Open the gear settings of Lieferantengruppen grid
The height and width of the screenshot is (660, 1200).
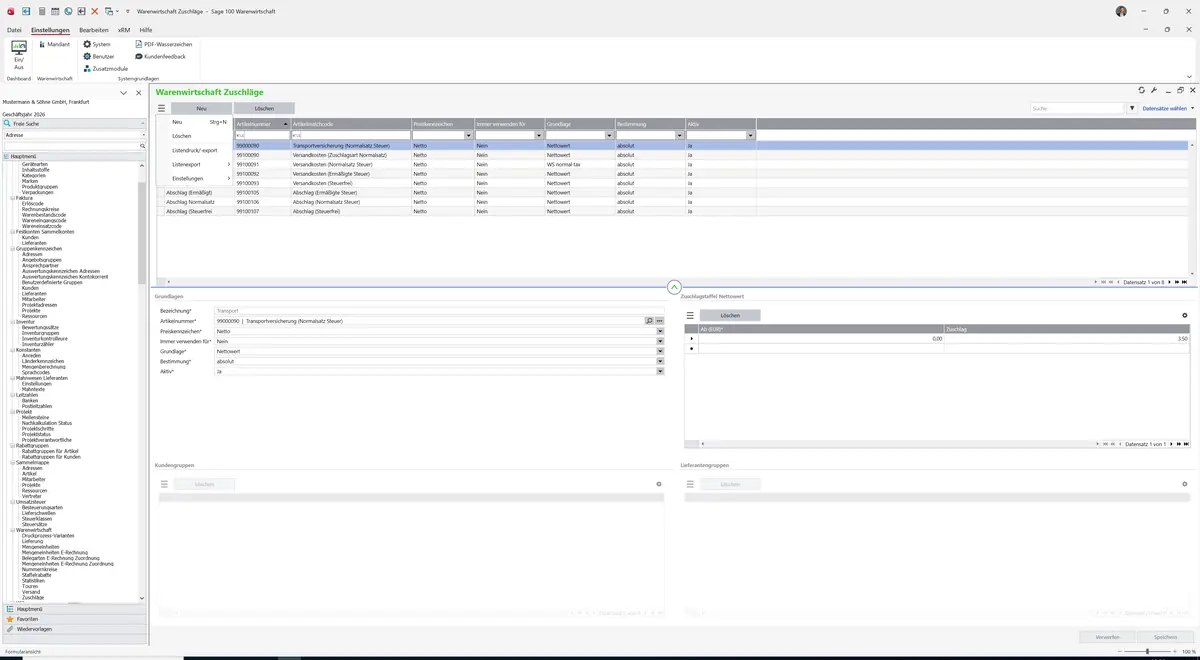pyautogui.click(x=1185, y=484)
